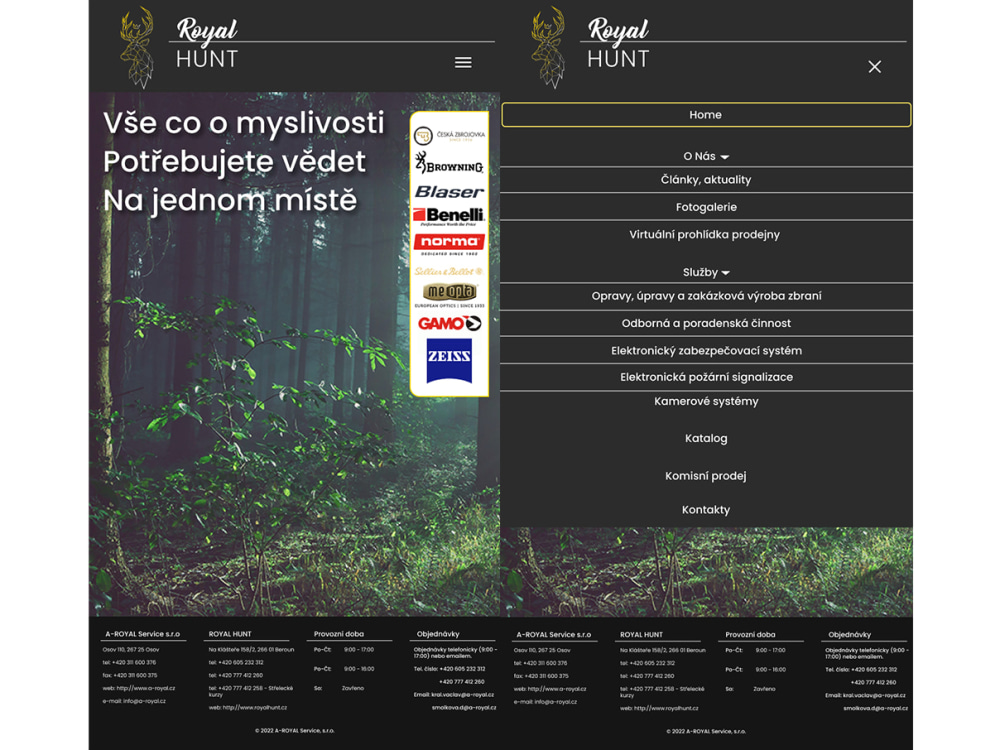The height and width of the screenshot is (750, 1000).
Task: Open Články, aktuality menu item
Action: tap(706, 180)
